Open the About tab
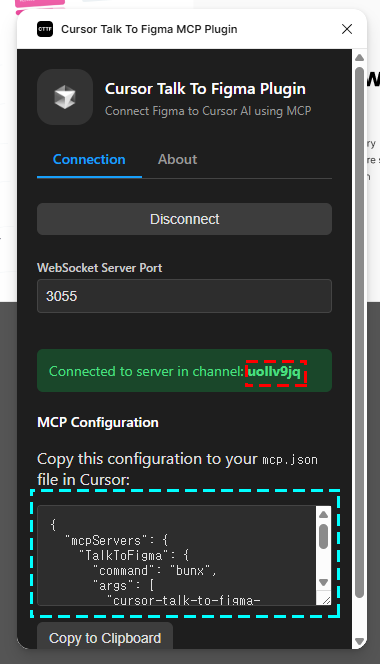Image resolution: width=380 pixels, height=664 pixels. pyautogui.click(x=178, y=160)
